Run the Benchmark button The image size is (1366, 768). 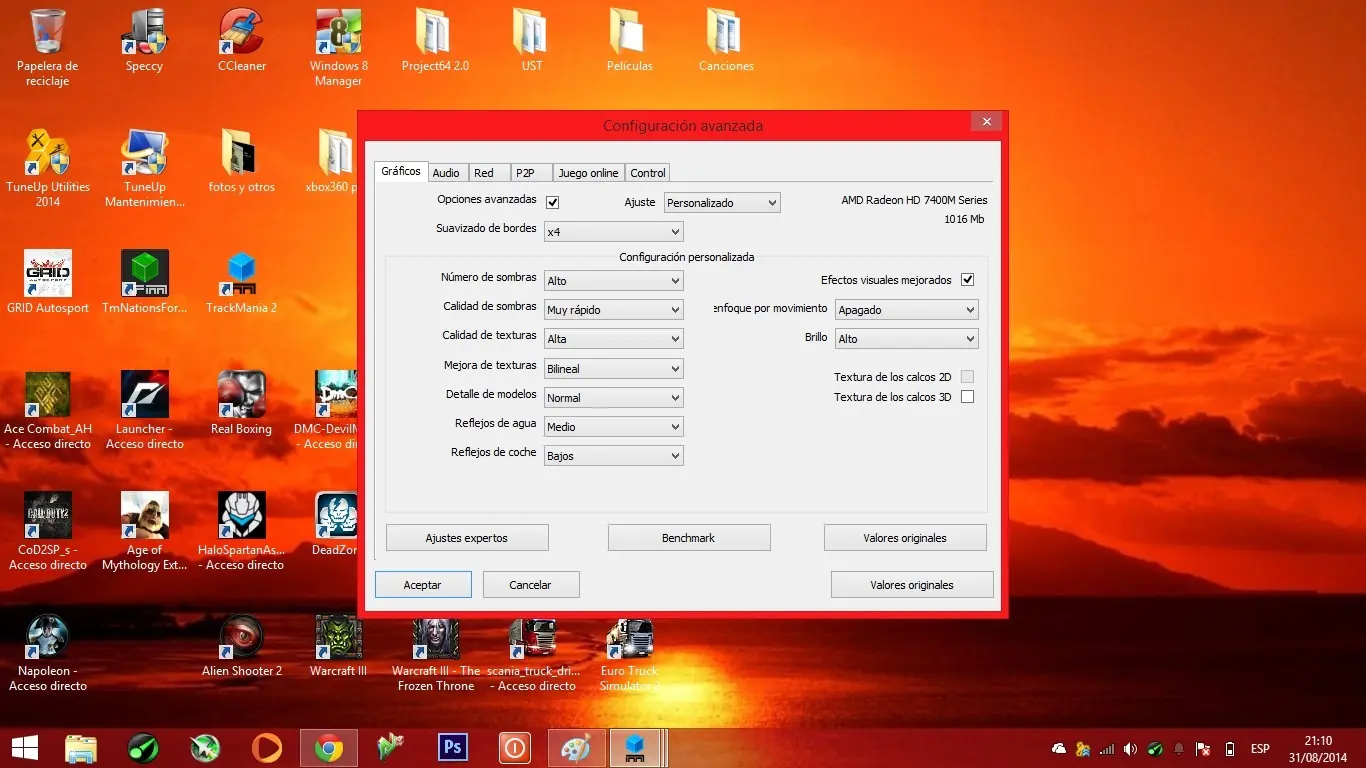coord(689,538)
